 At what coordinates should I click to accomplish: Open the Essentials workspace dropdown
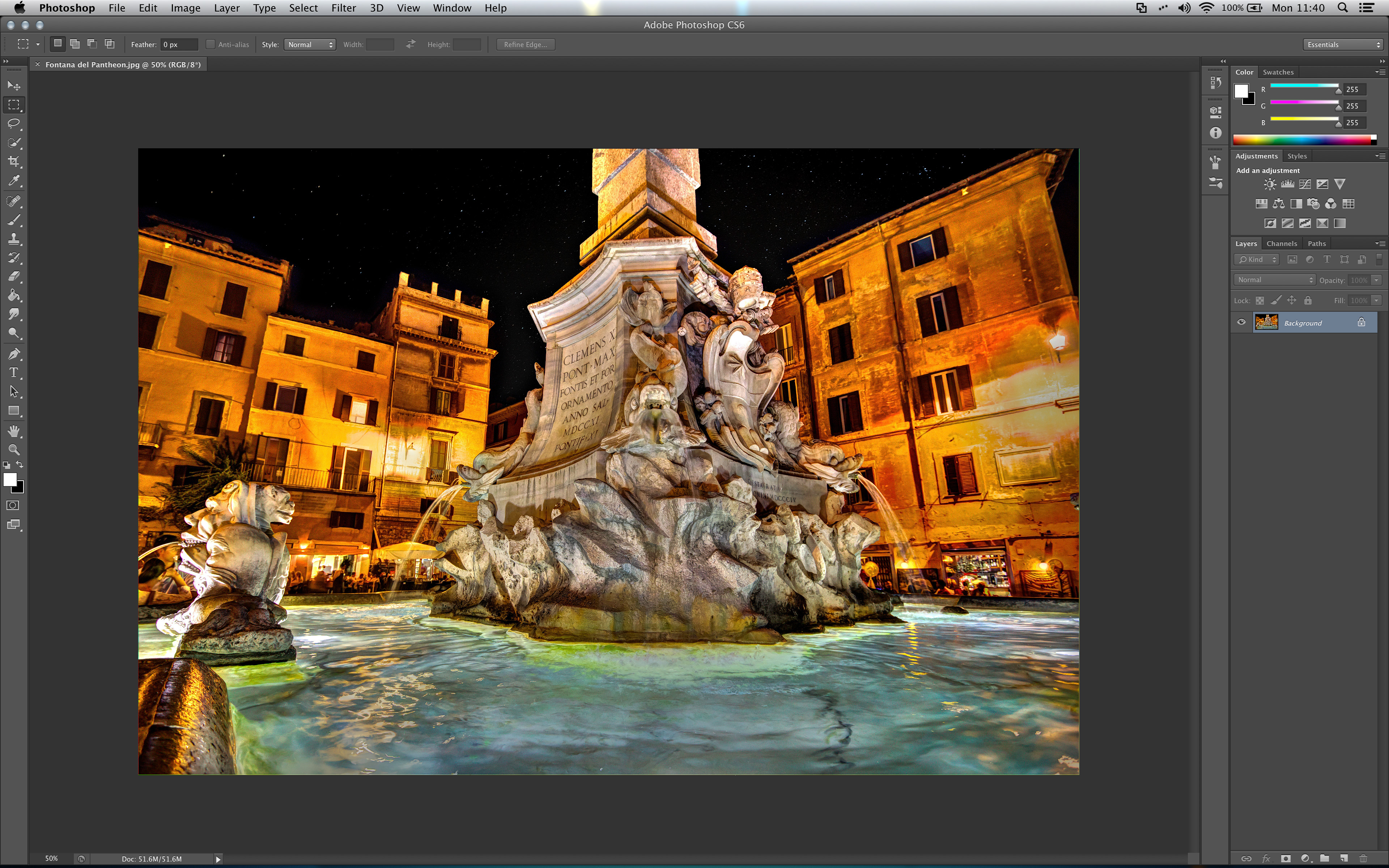point(1343,44)
